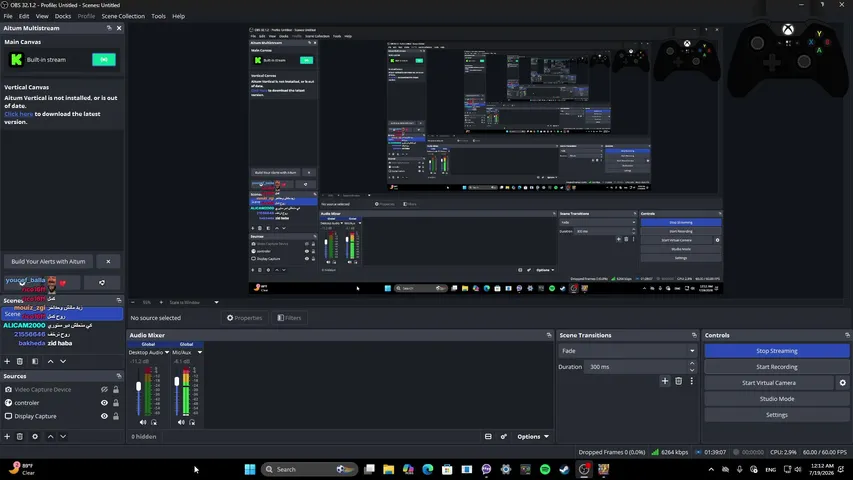
Task: Open the Tools menu
Action: [x=158, y=16]
